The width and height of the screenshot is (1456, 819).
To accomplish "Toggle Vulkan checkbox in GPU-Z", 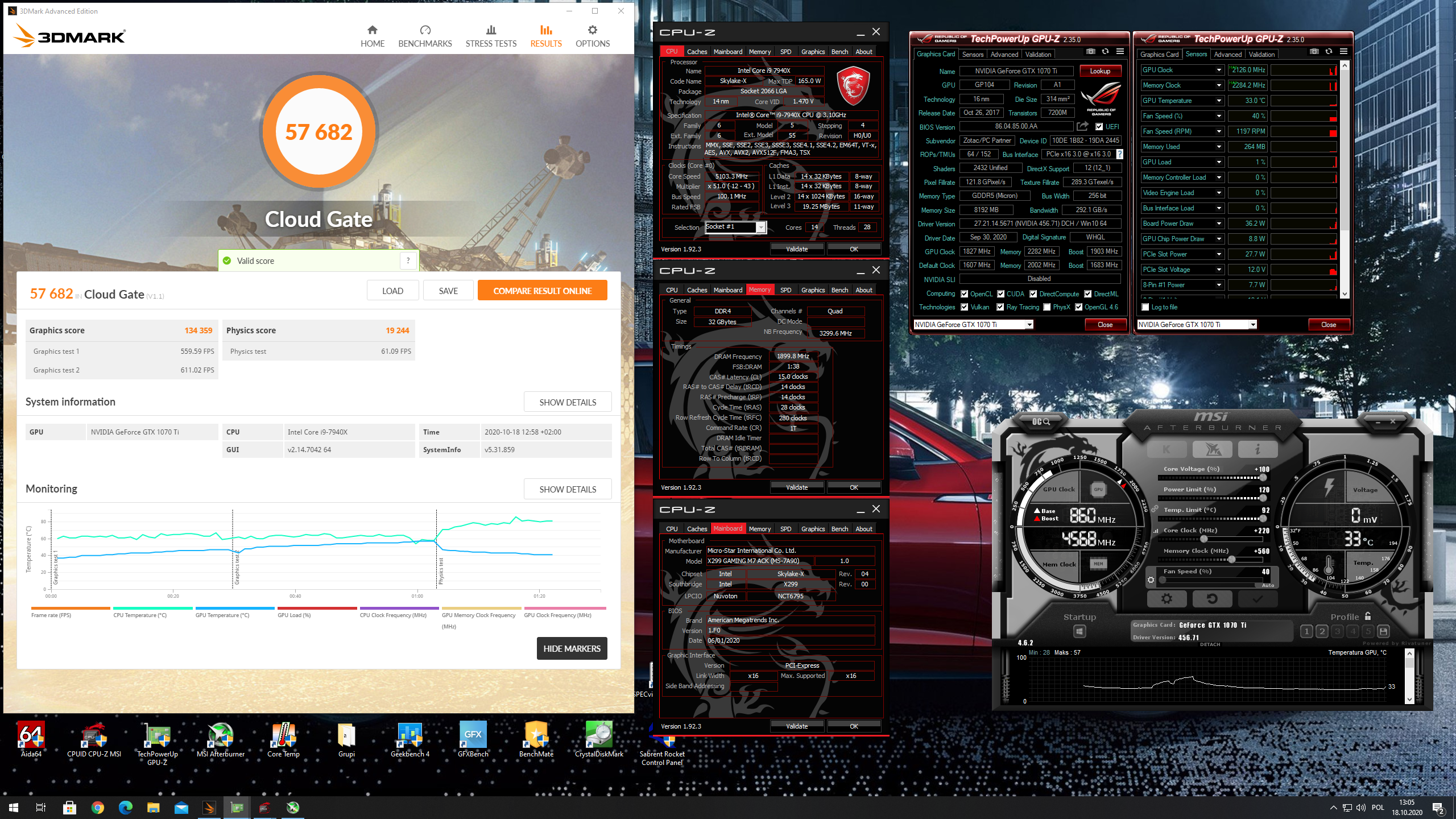I will pyautogui.click(x=964, y=307).
